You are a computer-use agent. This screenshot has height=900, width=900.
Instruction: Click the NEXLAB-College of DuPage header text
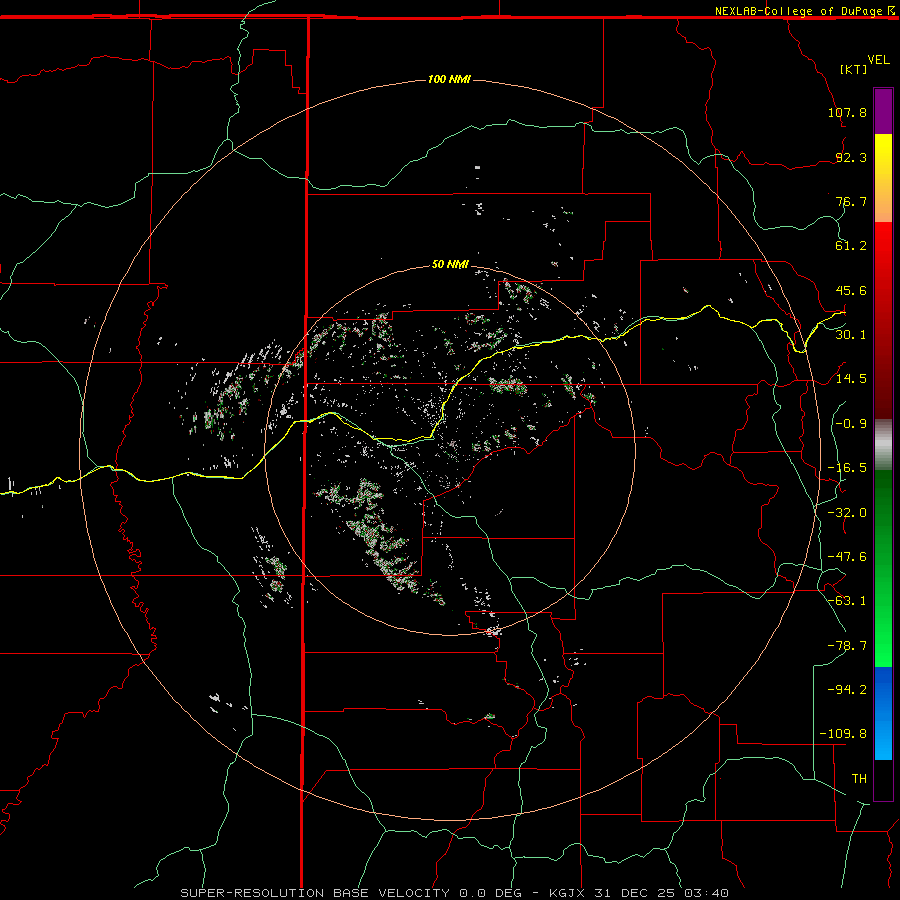click(x=798, y=11)
